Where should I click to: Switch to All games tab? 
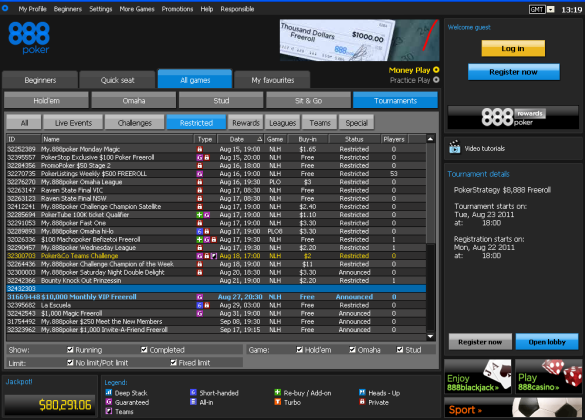point(195,79)
